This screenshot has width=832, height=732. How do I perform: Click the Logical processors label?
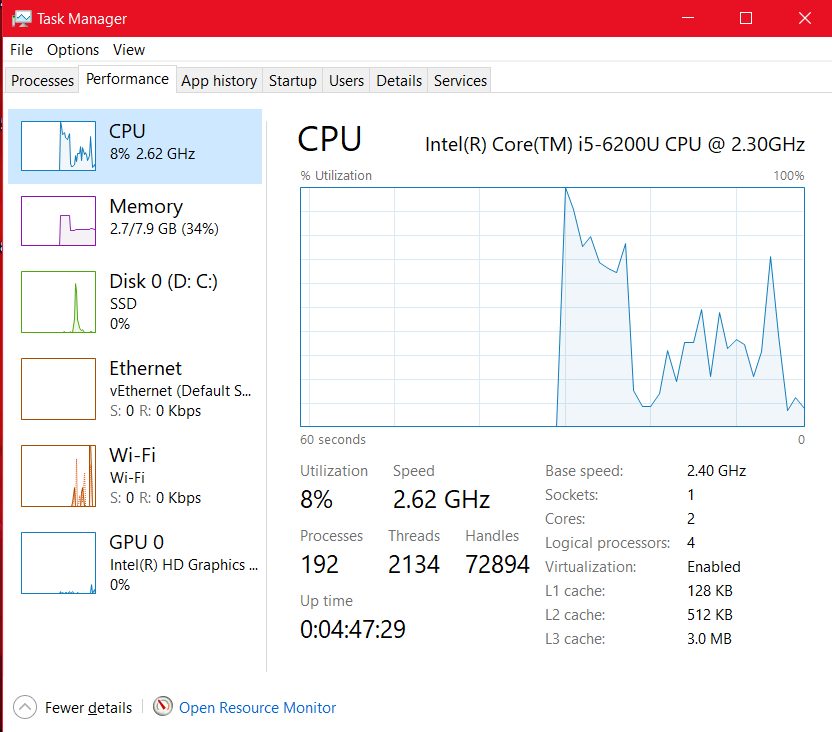tap(608, 543)
